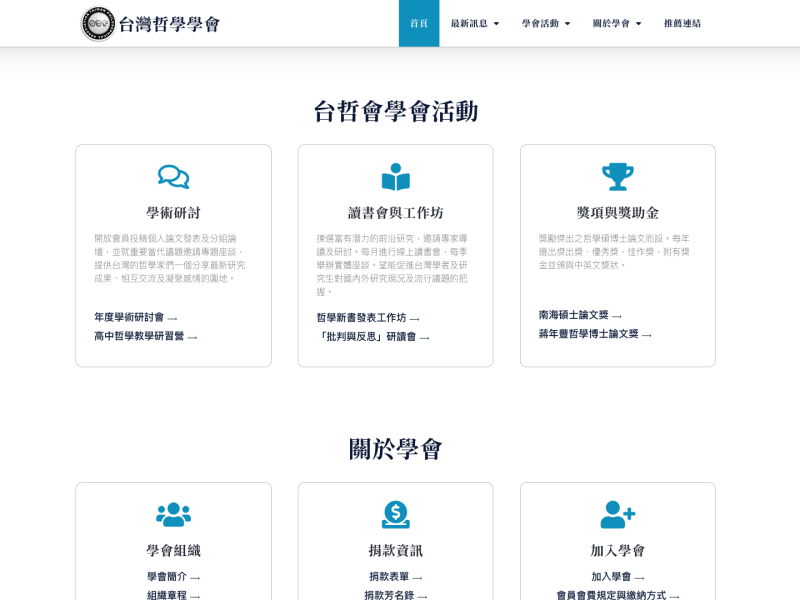Click the book reader icon above 讀書會與工作坊
Screen dimensions: 800x600
[395, 177]
